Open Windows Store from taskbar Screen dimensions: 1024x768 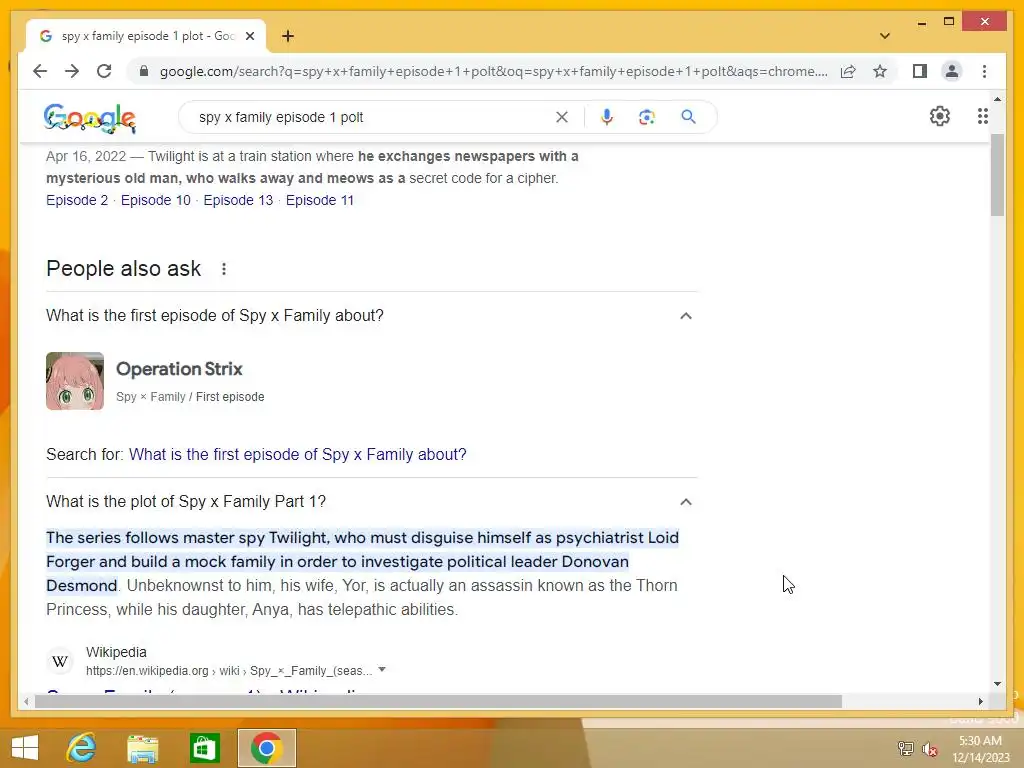tap(204, 748)
